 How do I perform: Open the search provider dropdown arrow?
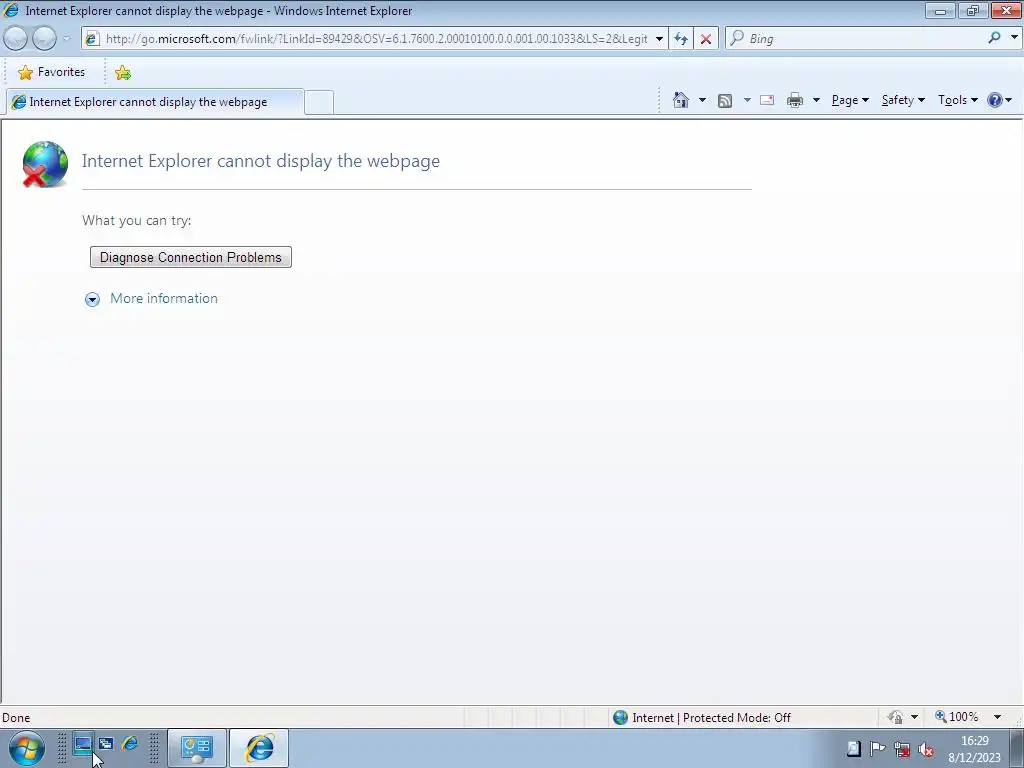click(1014, 39)
